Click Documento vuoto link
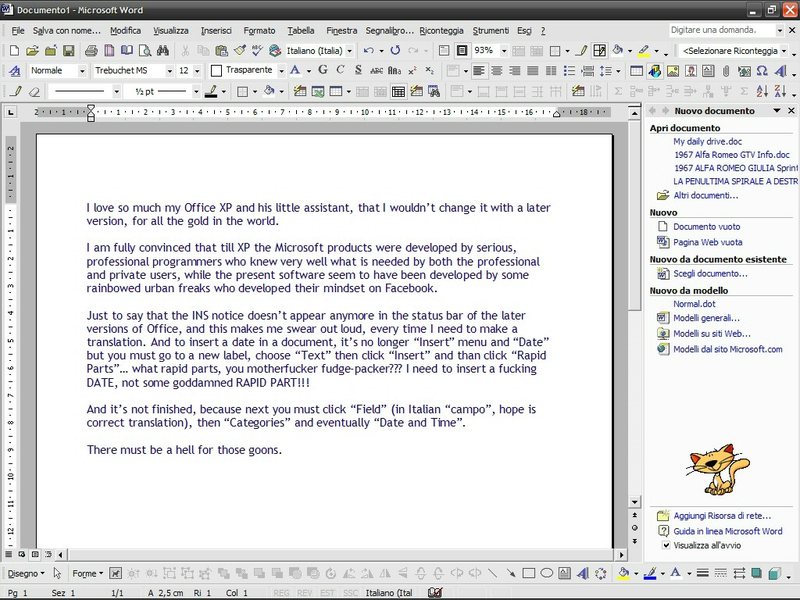800x600 pixels. pyautogui.click(x=707, y=227)
